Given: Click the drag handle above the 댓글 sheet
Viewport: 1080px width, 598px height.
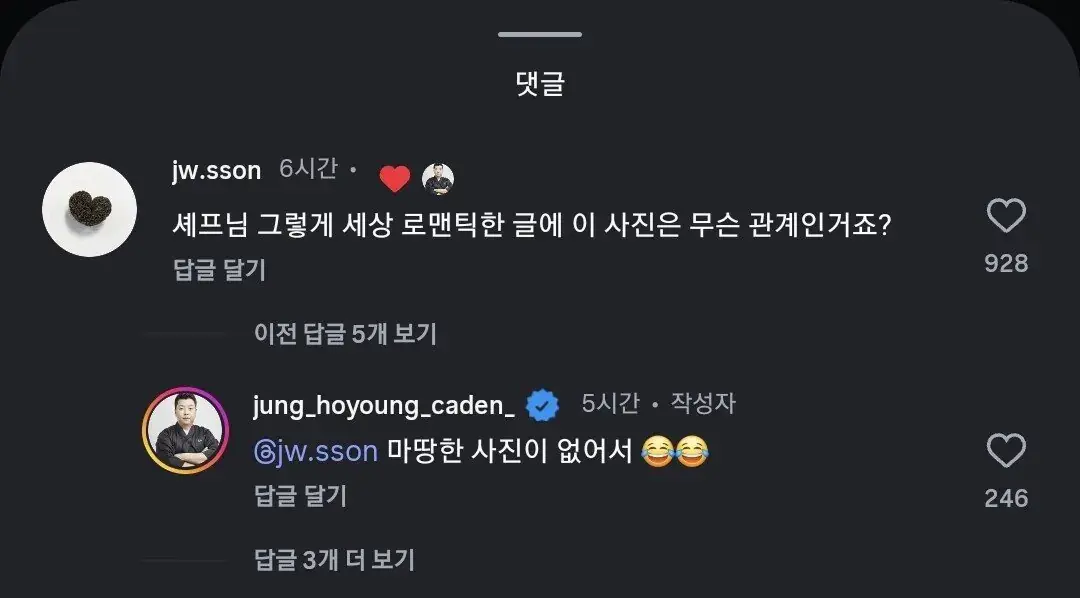Looking at the screenshot, I should (540, 34).
